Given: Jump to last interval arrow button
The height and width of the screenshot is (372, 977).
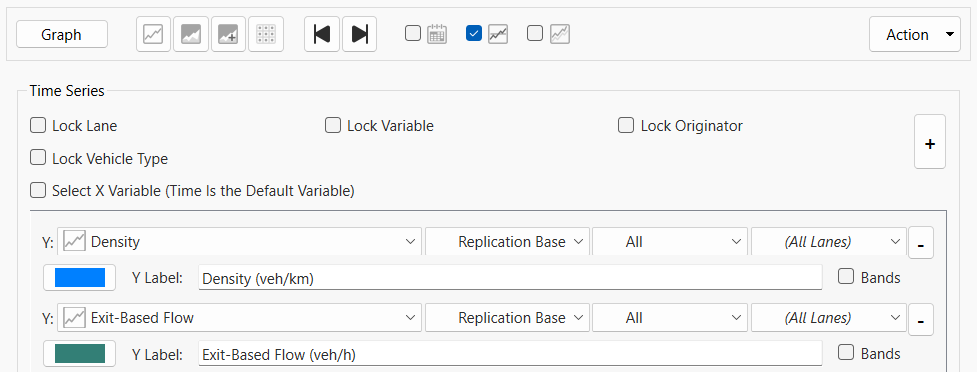Looking at the screenshot, I should tap(360, 34).
